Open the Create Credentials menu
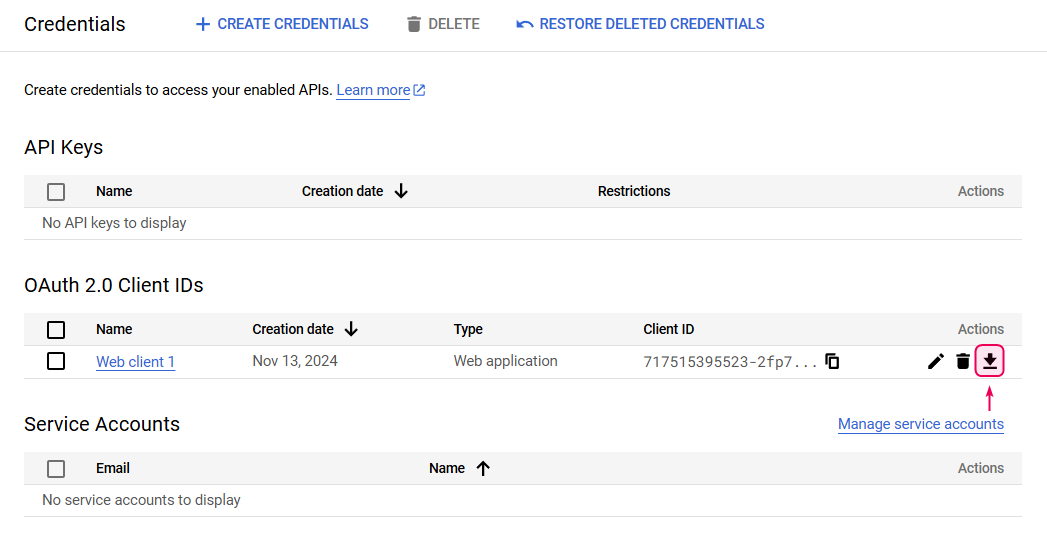1047x542 pixels. pos(282,24)
